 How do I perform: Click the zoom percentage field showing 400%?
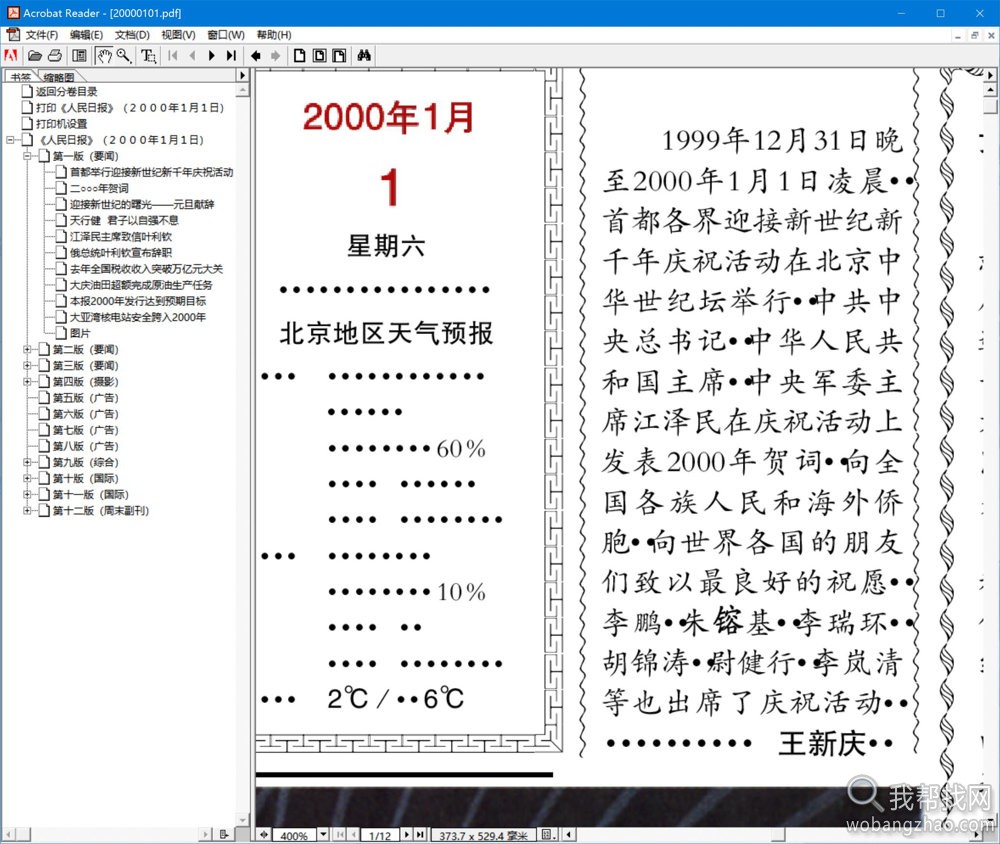(x=294, y=835)
